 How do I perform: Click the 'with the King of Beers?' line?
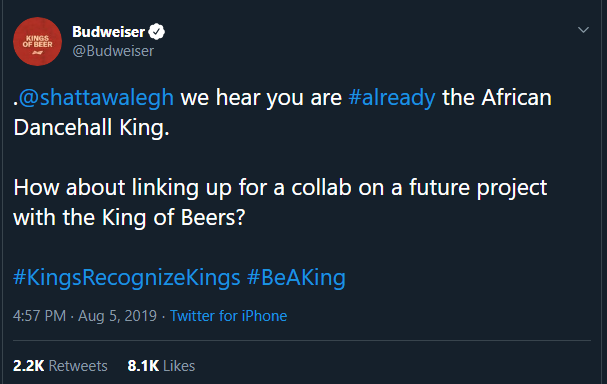pos(129,218)
